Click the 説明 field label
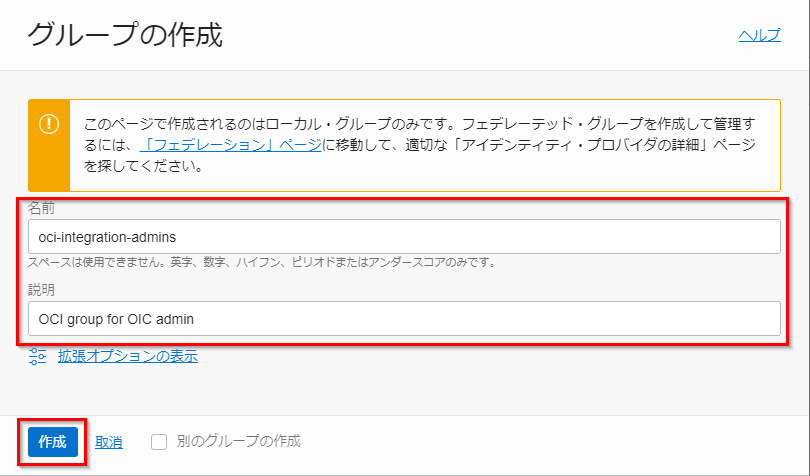The height and width of the screenshot is (476, 810). pos(41,289)
